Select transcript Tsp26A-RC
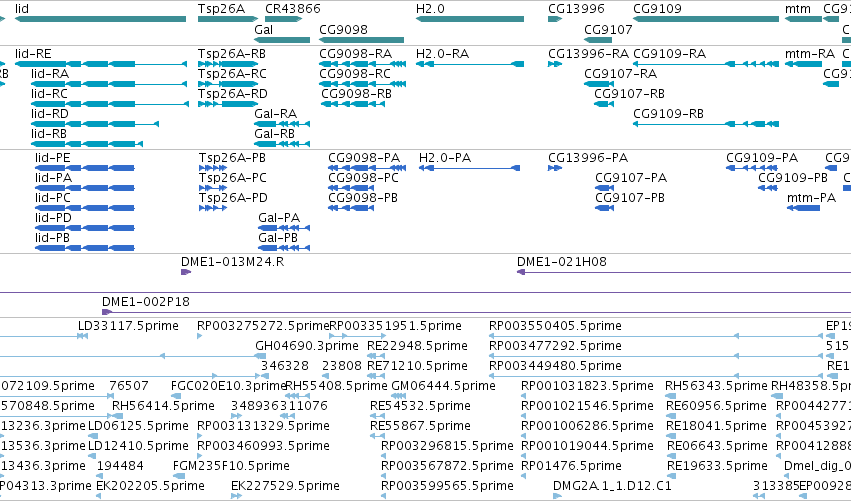 pyautogui.click(x=228, y=84)
